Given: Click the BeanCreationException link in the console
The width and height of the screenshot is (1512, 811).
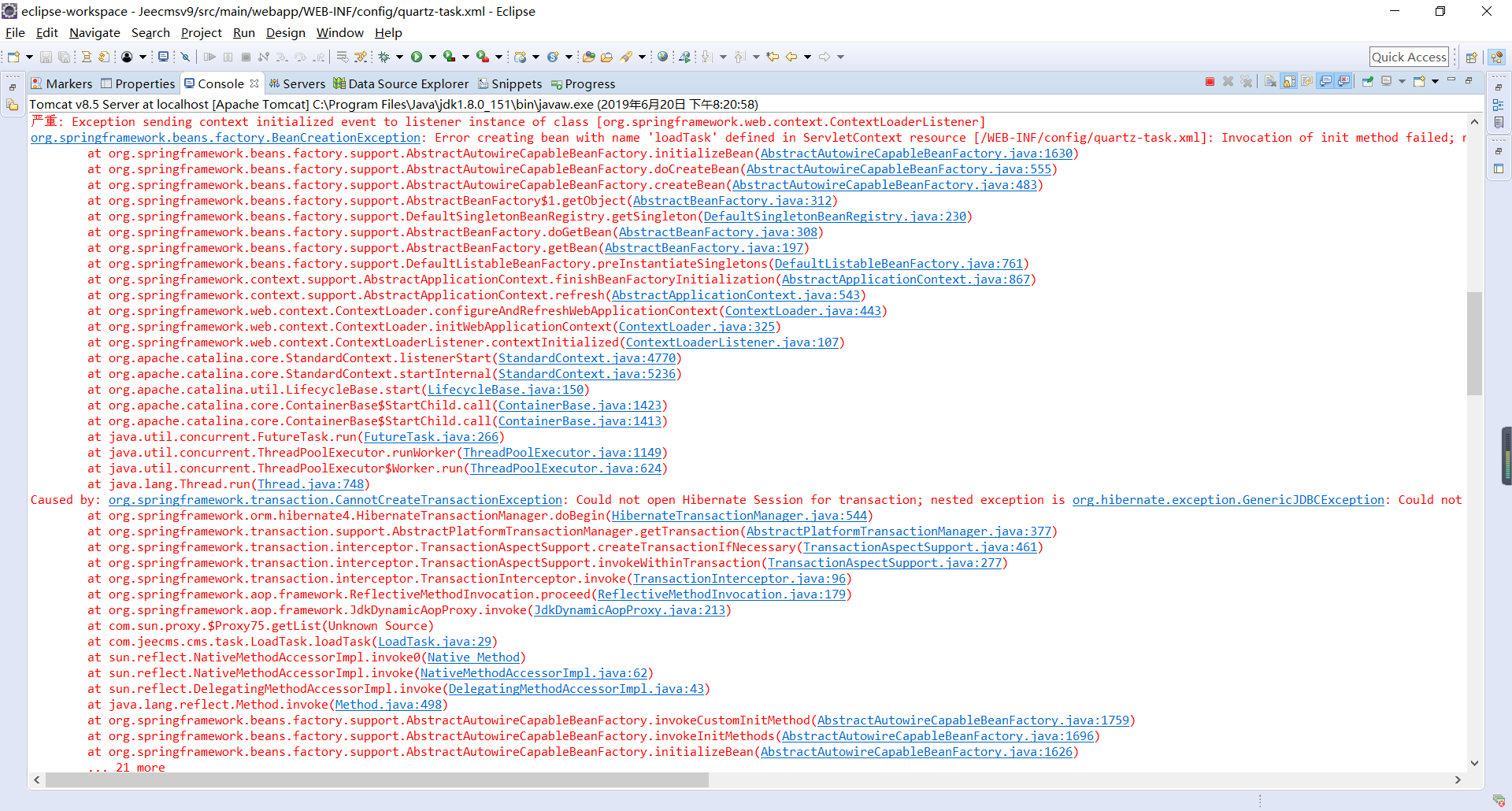Looking at the screenshot, I should pos(225,138).
